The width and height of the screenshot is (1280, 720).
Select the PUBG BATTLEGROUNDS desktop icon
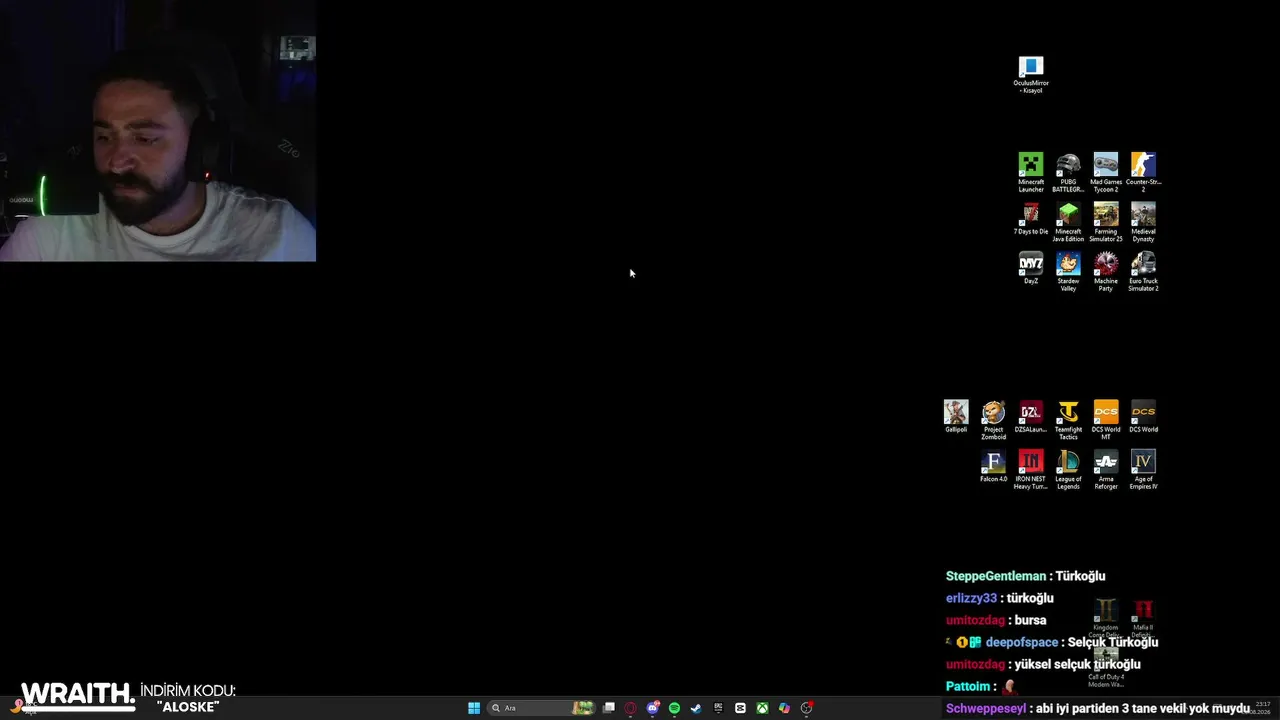pyautogui.click(x=1068, y=172)
